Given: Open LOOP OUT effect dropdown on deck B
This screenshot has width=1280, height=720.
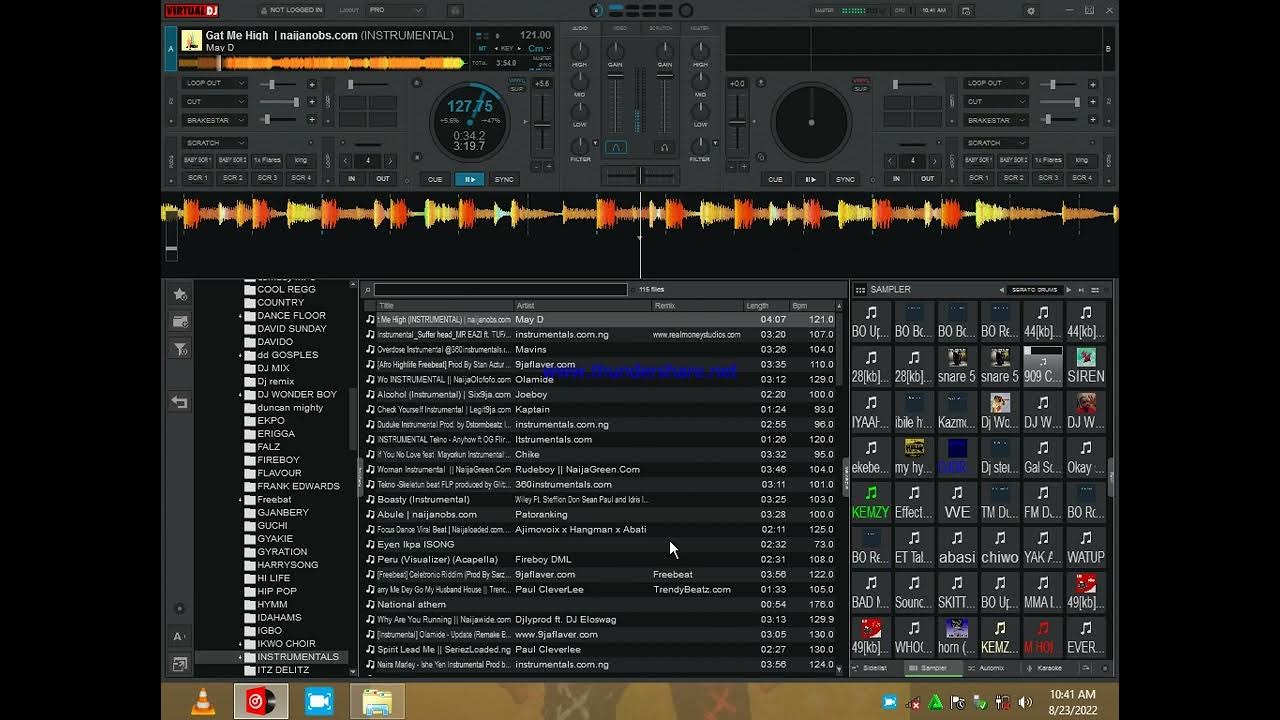Looking at the screenshot, I should pos(996,83).
